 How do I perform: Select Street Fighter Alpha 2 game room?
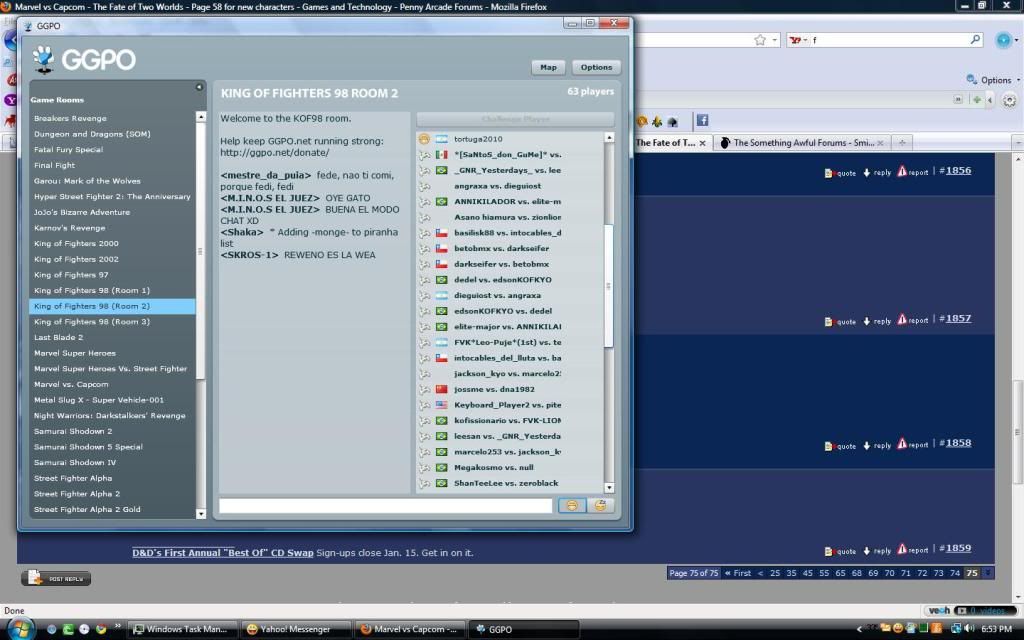click(x=76, y=494)
